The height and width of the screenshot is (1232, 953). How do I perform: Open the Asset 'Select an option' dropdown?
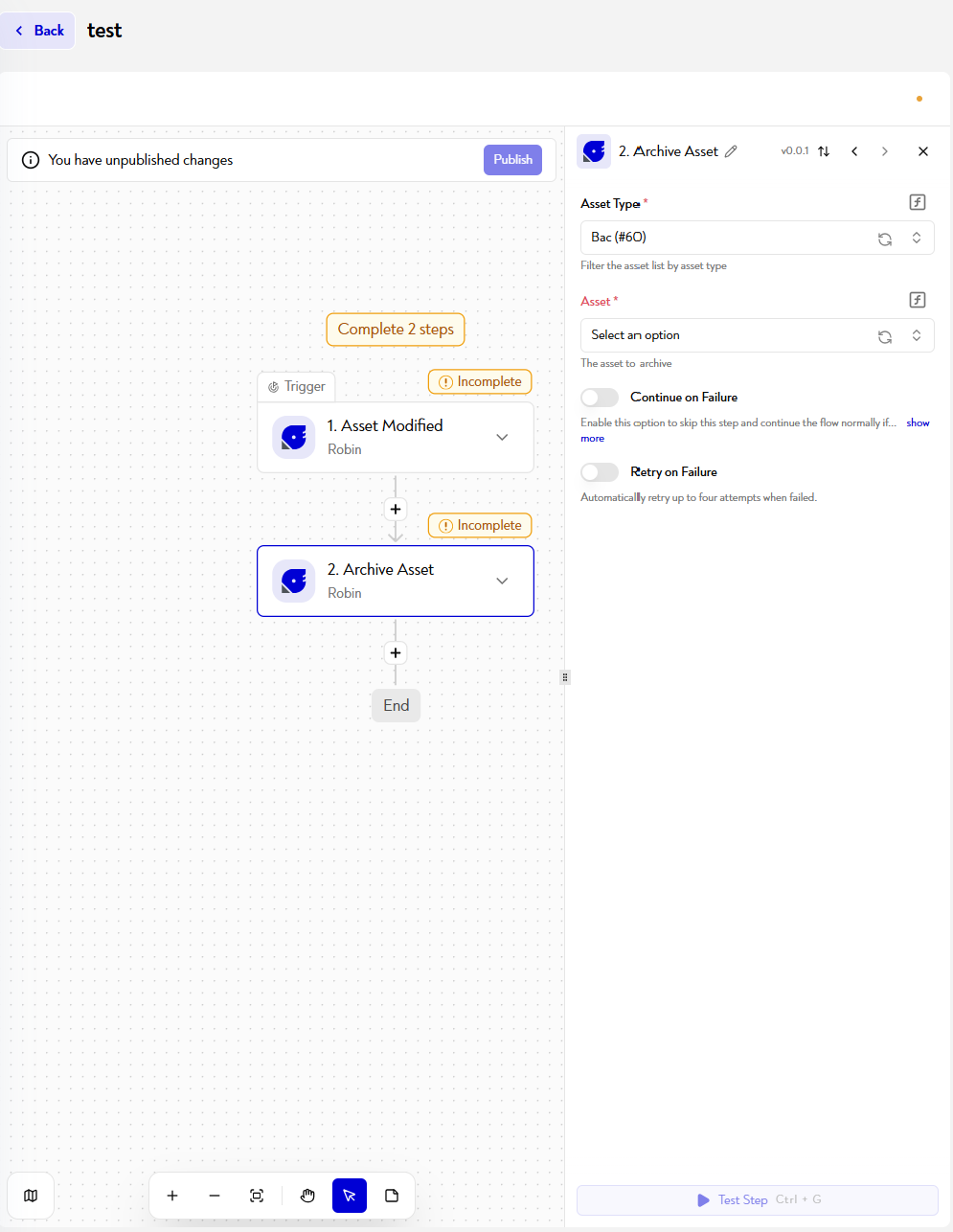tap(757, 335)
